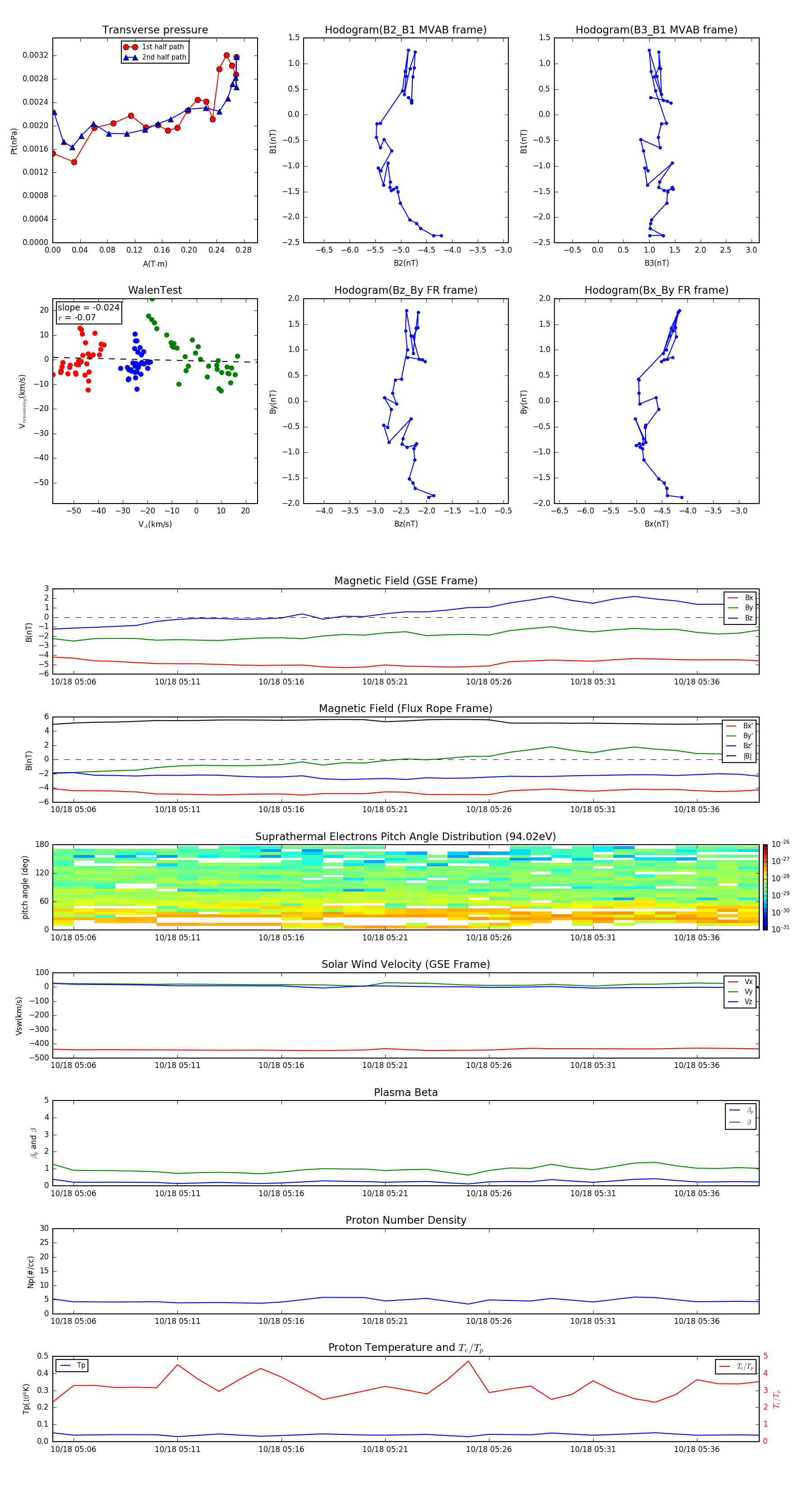The image size is (812, 1489).
Task: Click the 'Hodogram(B3_B1 MVAB frame)' title
Action: point(656,29)
